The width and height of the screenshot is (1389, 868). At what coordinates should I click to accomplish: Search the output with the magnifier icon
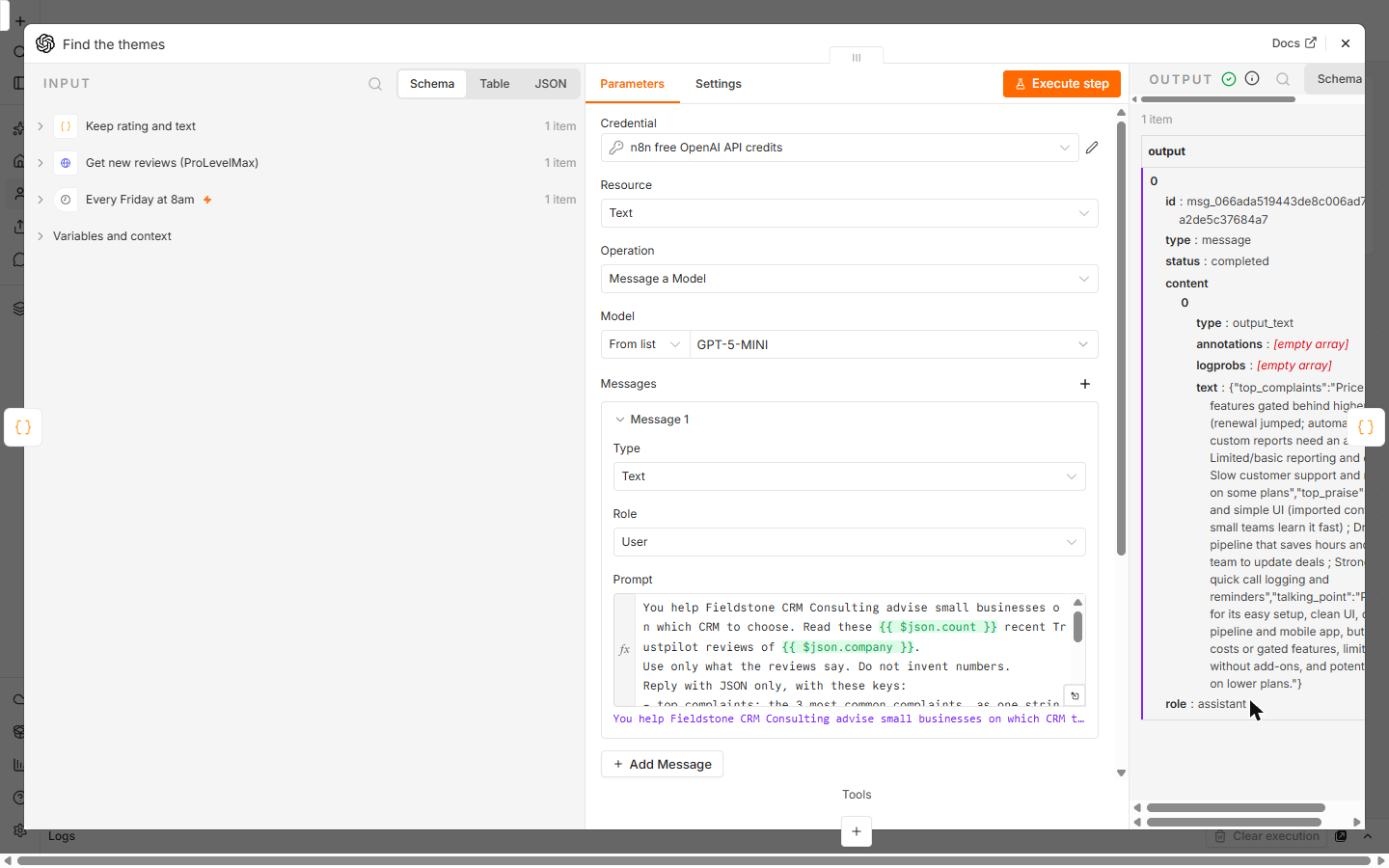1283,79
